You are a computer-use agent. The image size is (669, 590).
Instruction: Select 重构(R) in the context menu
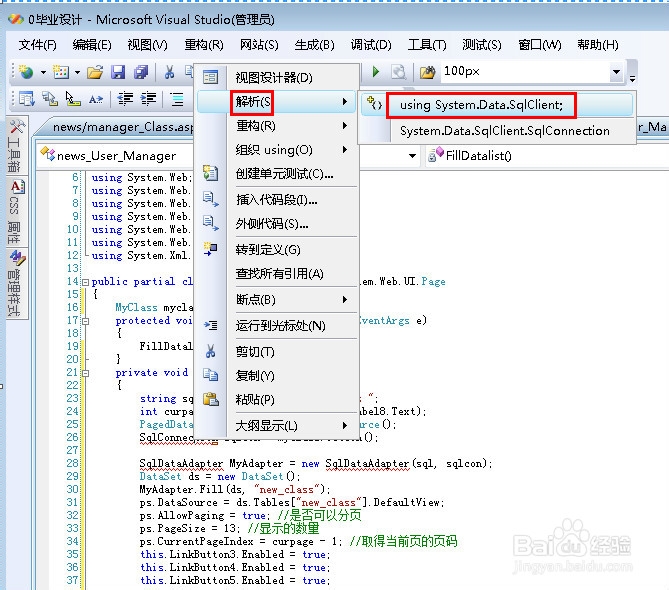point(276,126)
